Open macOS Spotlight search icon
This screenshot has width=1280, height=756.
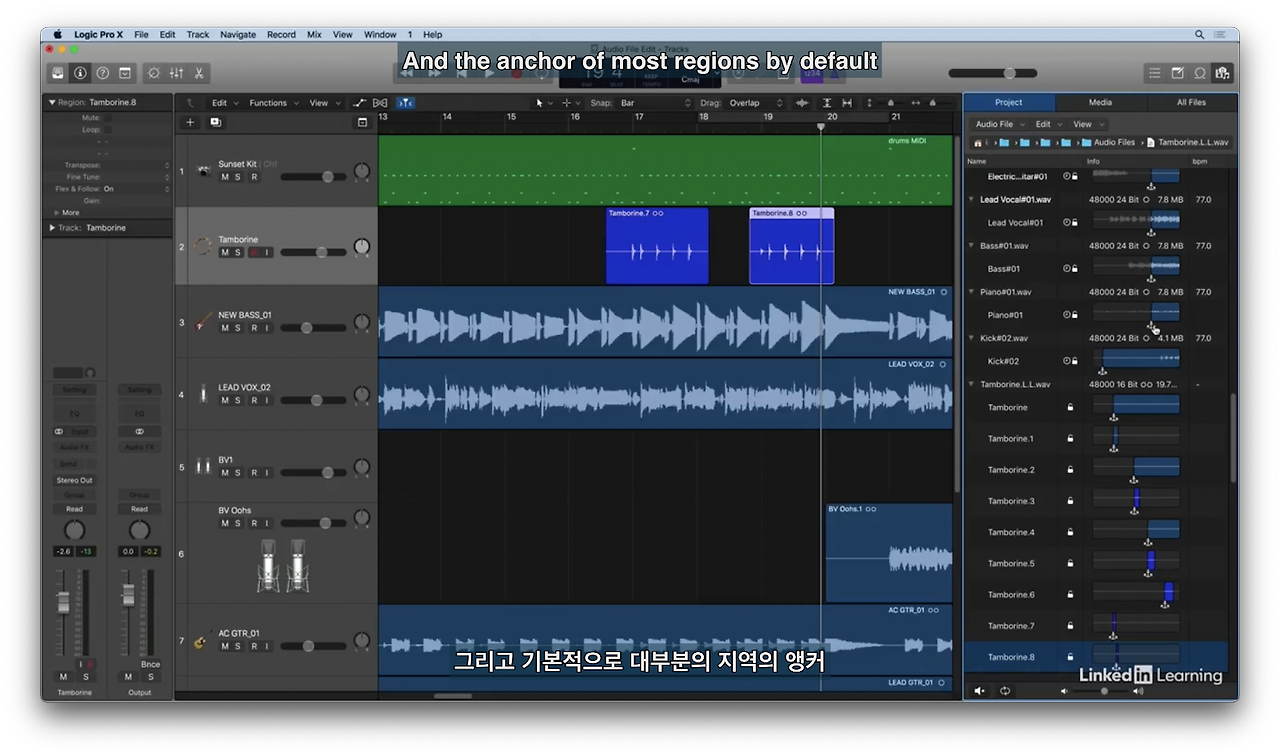(1200, 34)
